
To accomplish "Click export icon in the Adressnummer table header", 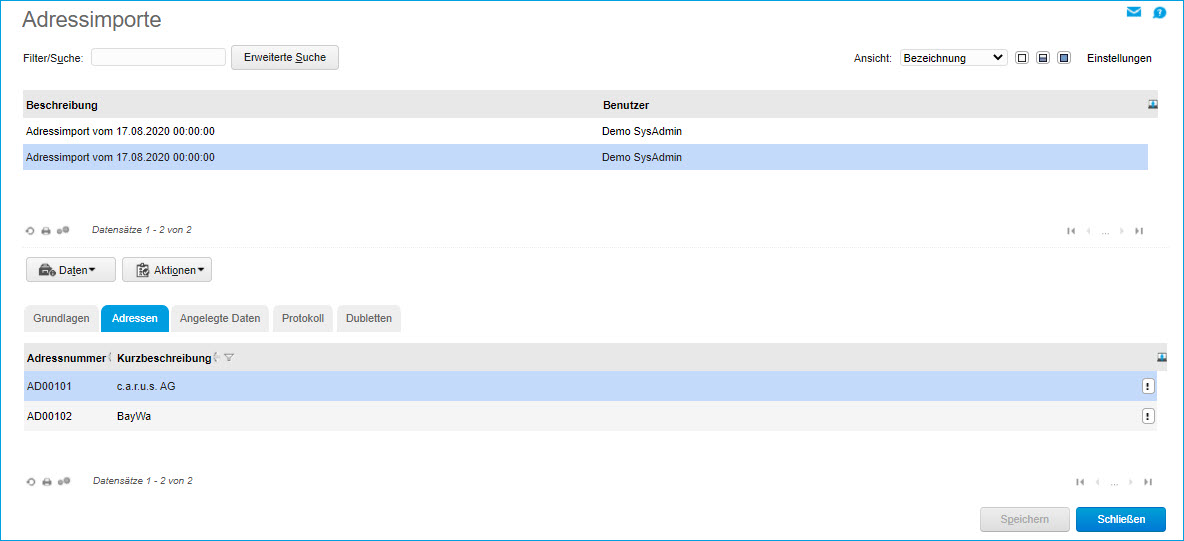I will (1162, 357).
